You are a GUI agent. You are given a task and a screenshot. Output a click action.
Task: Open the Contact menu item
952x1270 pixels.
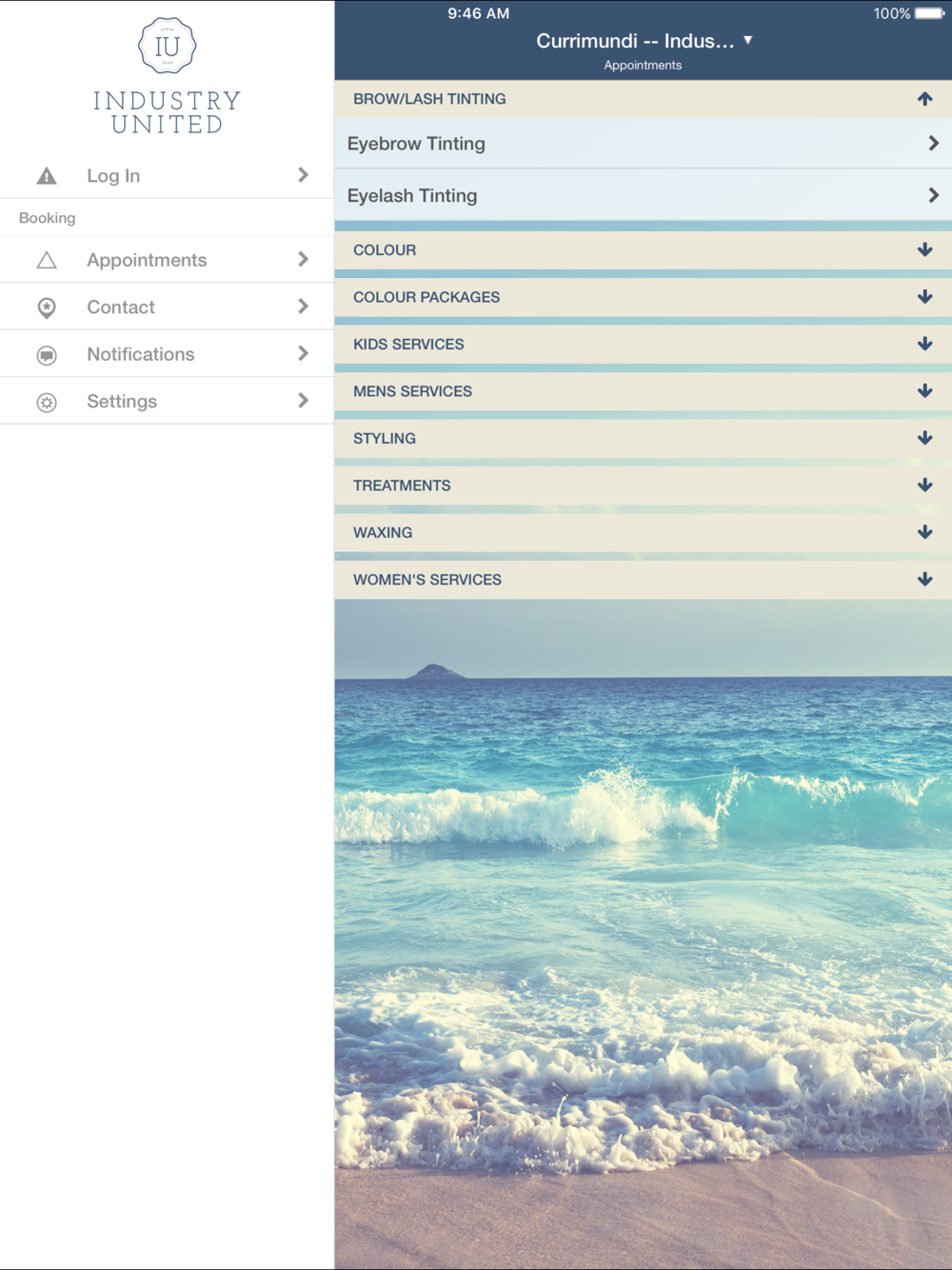pyautogui.click(x=167, y=307)
